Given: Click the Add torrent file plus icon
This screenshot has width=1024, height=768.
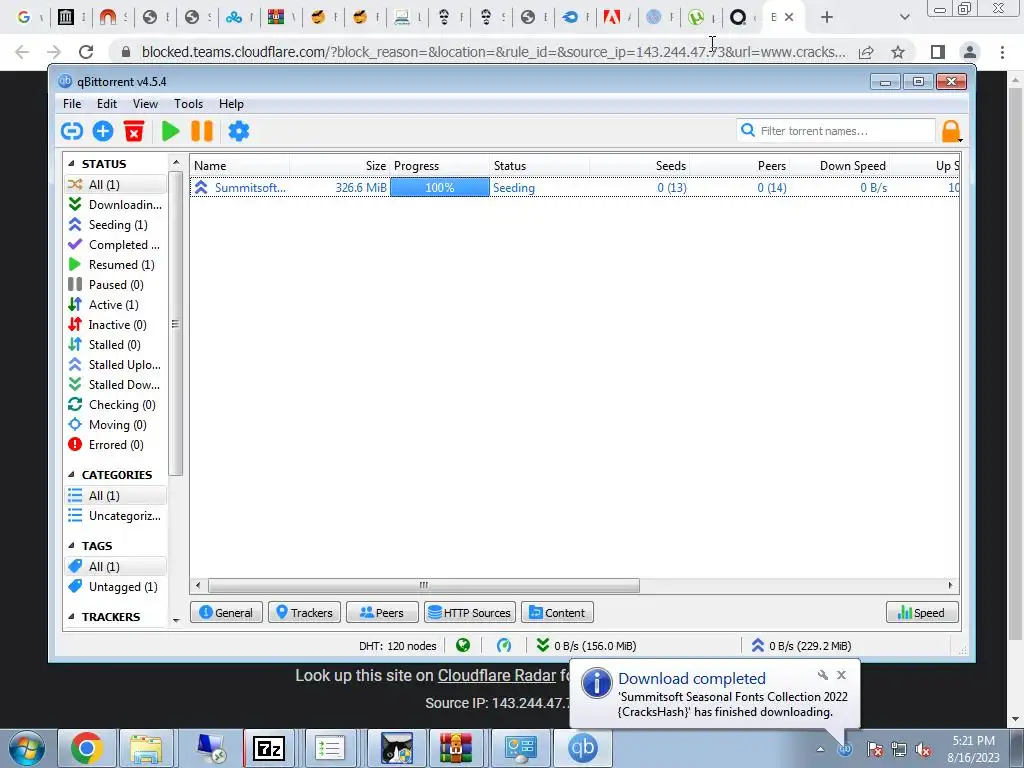Looking at the screenshot, I should [103, 131].
